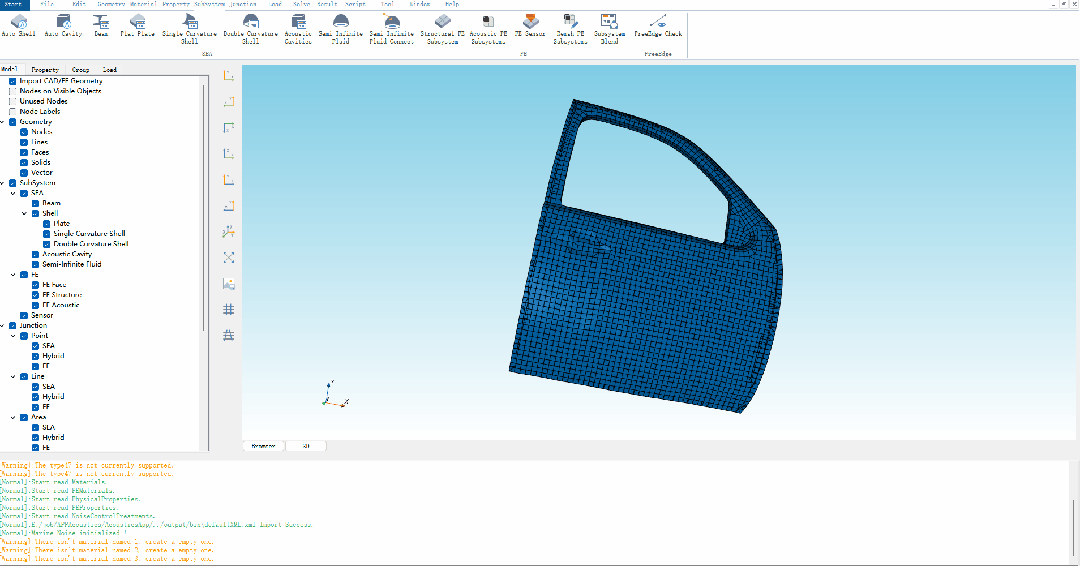Select the FE Sensor tool
Screen dimensions: 1080x566
530,26
